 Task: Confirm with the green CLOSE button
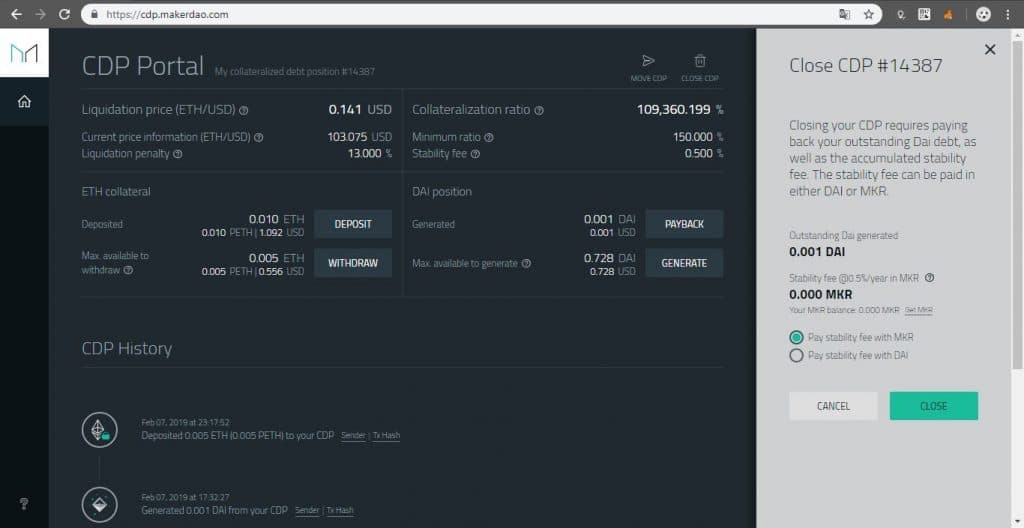(x=933, y=406)
